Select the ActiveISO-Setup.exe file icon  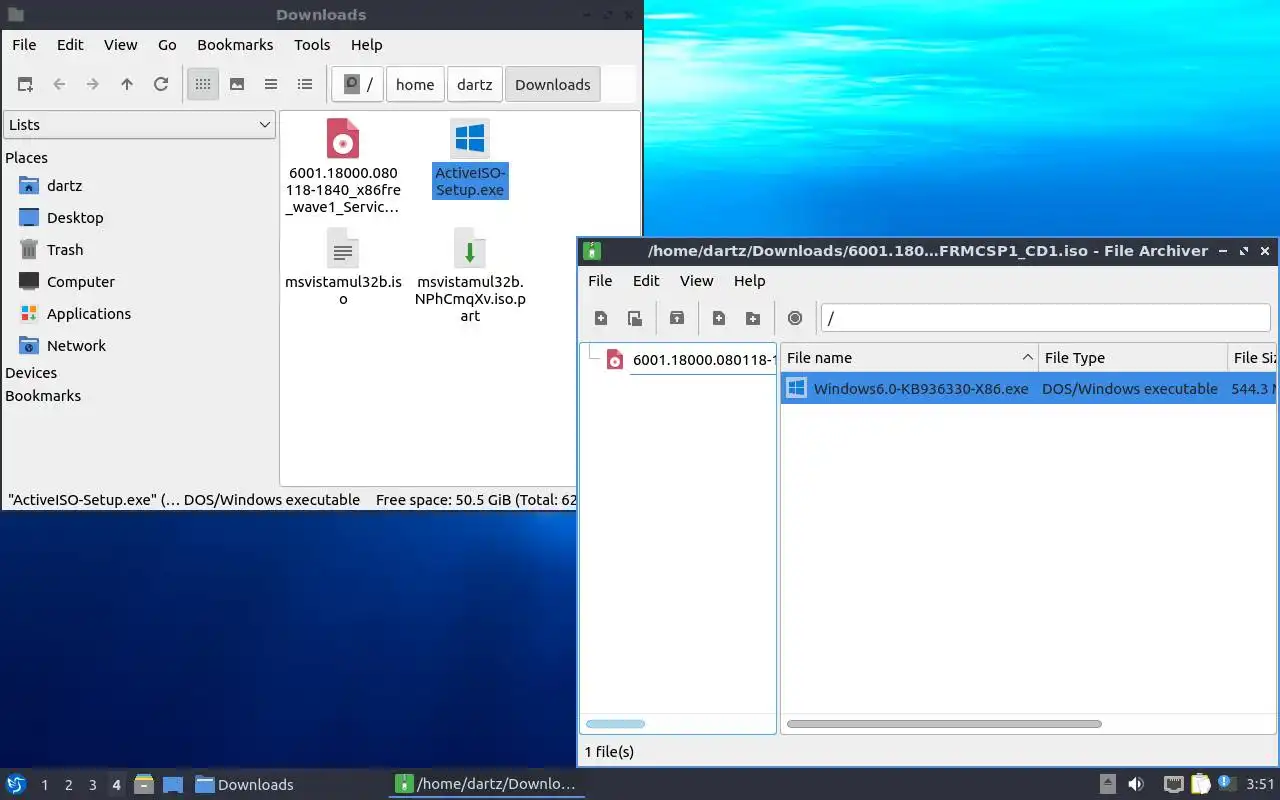point(470,159)
